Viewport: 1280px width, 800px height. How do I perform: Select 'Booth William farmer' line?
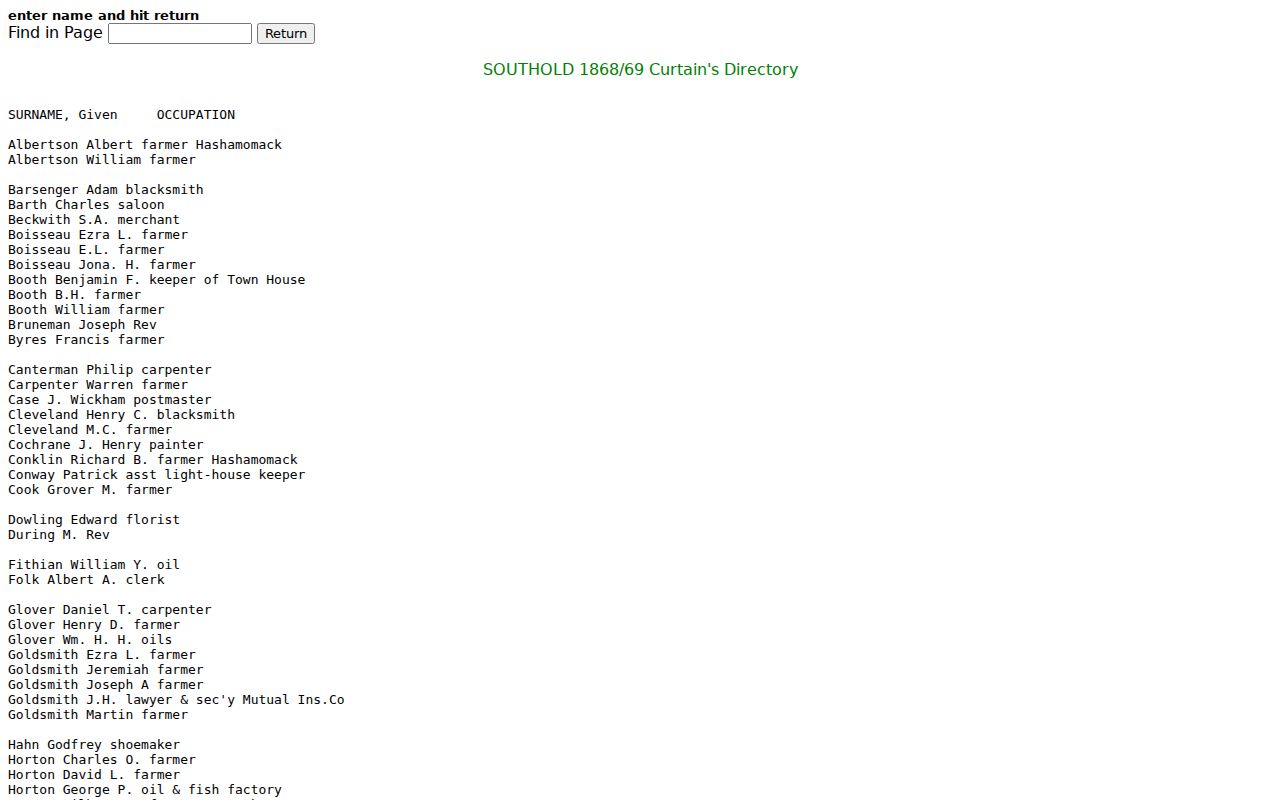click(x=86, y=310)
